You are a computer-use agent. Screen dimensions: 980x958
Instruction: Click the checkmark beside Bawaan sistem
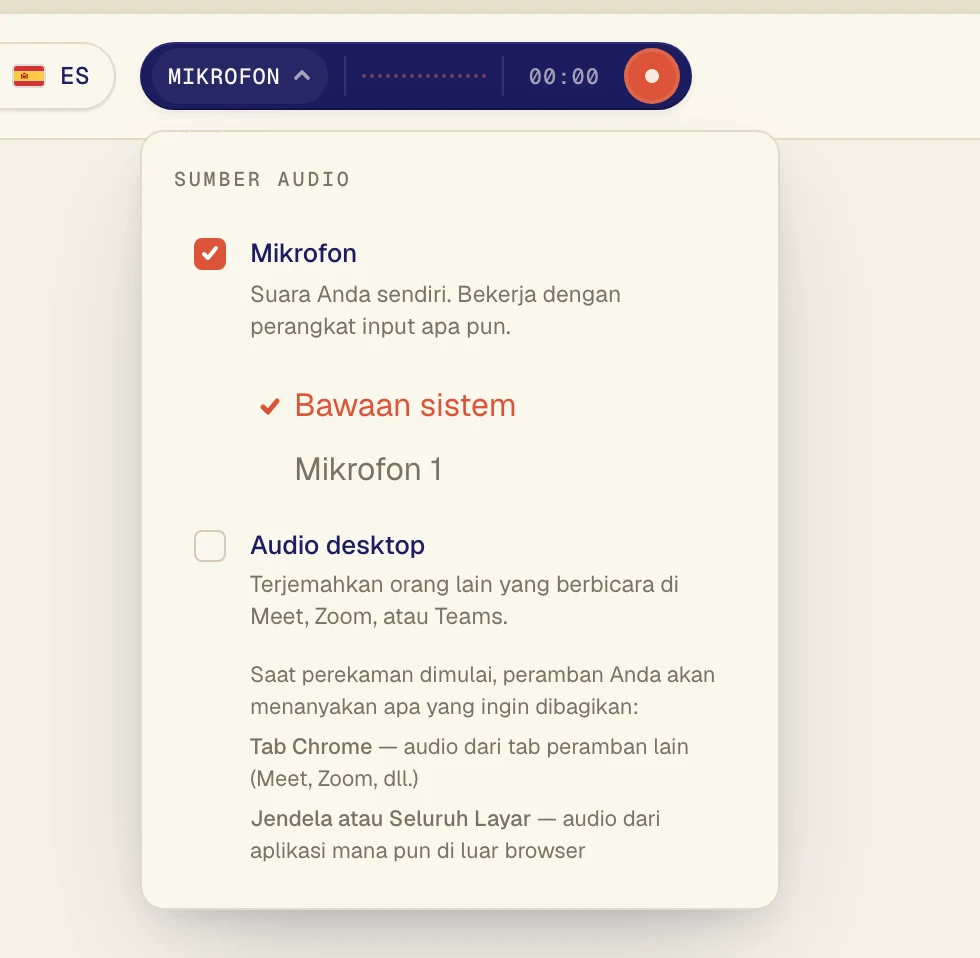click(270, 406)
